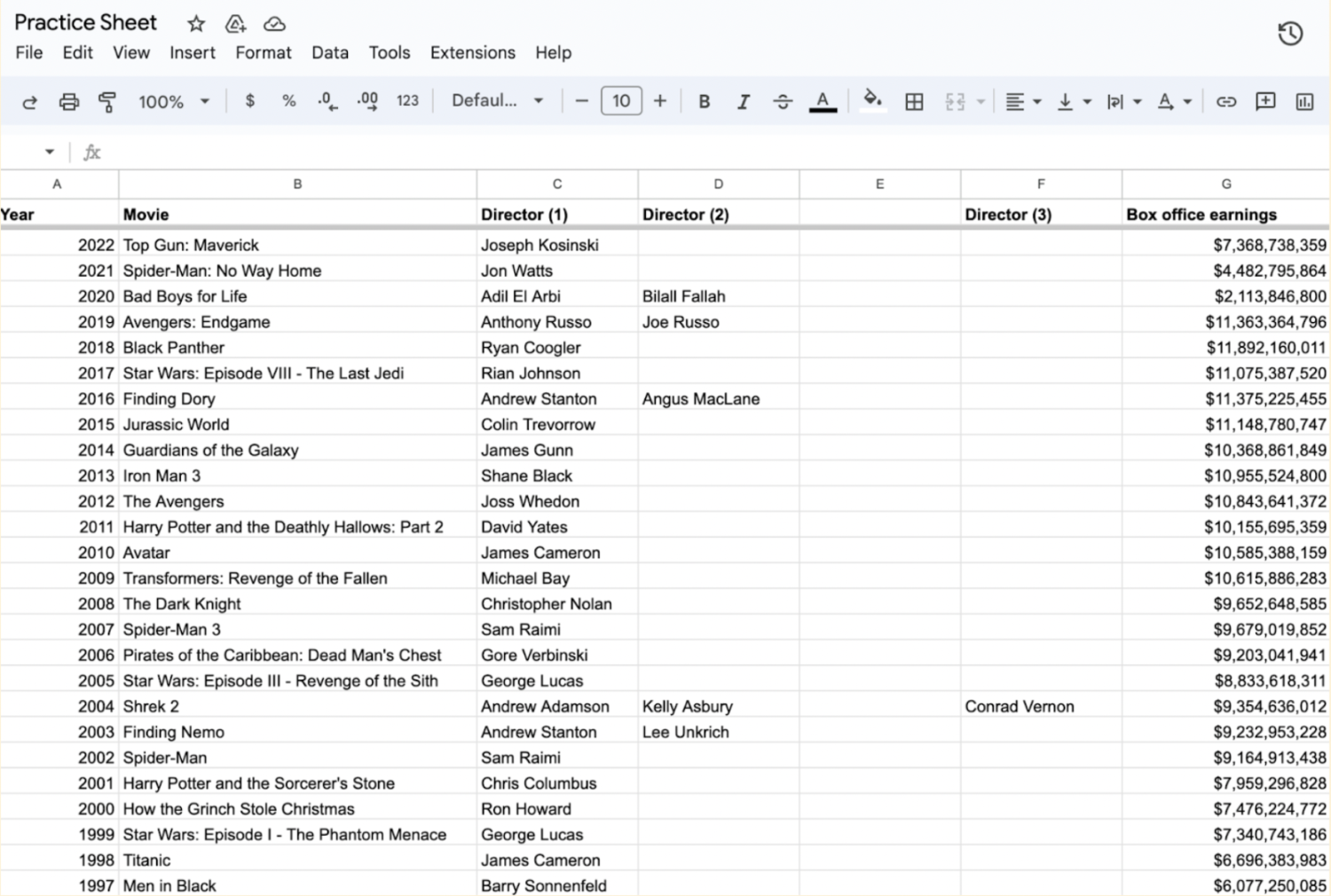This screenshot has height=896, width=1331.
Task: Select column B header
Action: click(297, 184)
